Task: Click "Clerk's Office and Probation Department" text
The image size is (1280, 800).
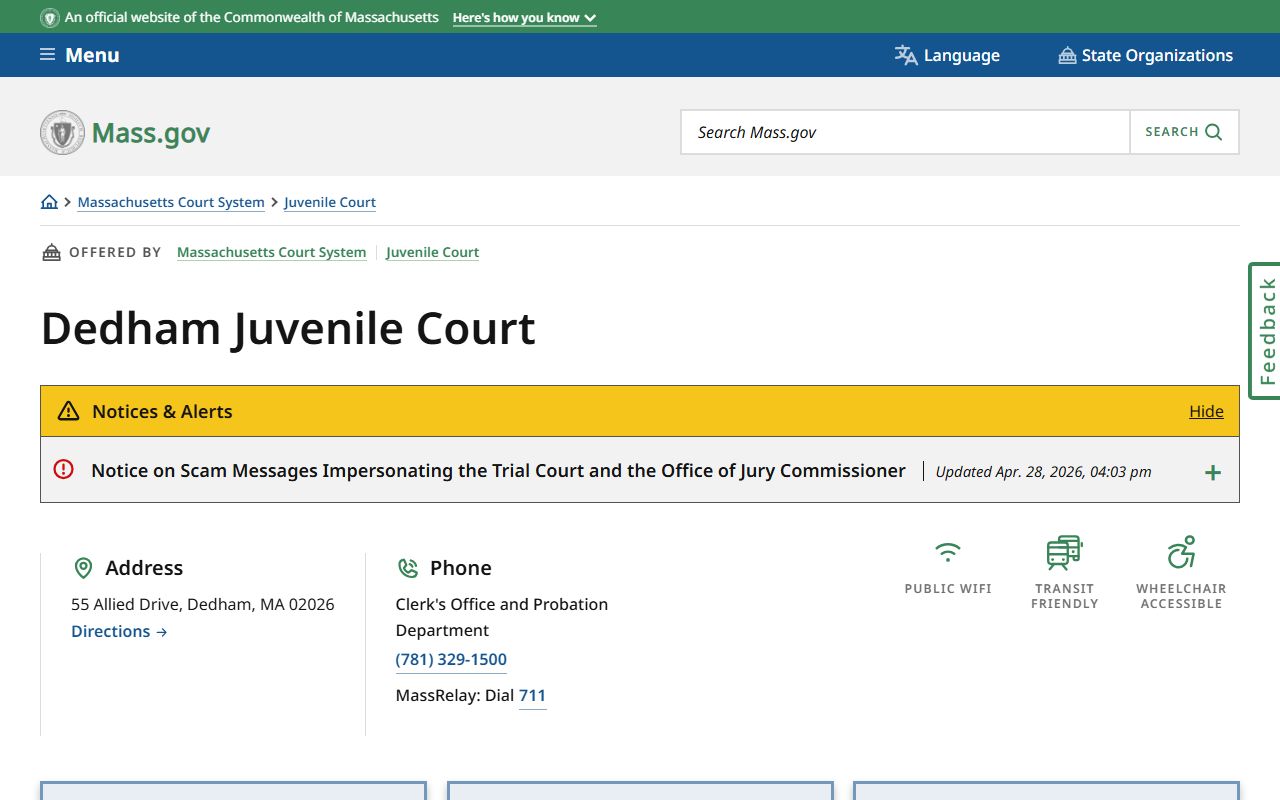Action: (502, 617)
